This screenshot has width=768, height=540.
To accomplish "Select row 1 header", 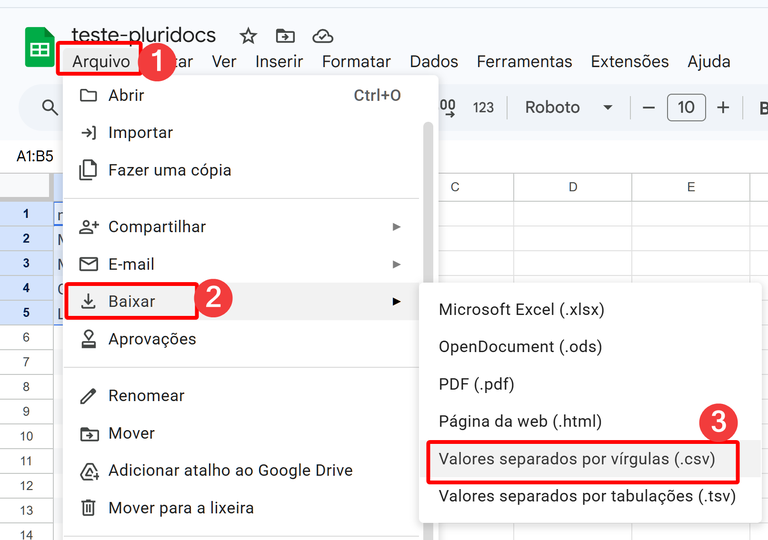I will 26,214.
